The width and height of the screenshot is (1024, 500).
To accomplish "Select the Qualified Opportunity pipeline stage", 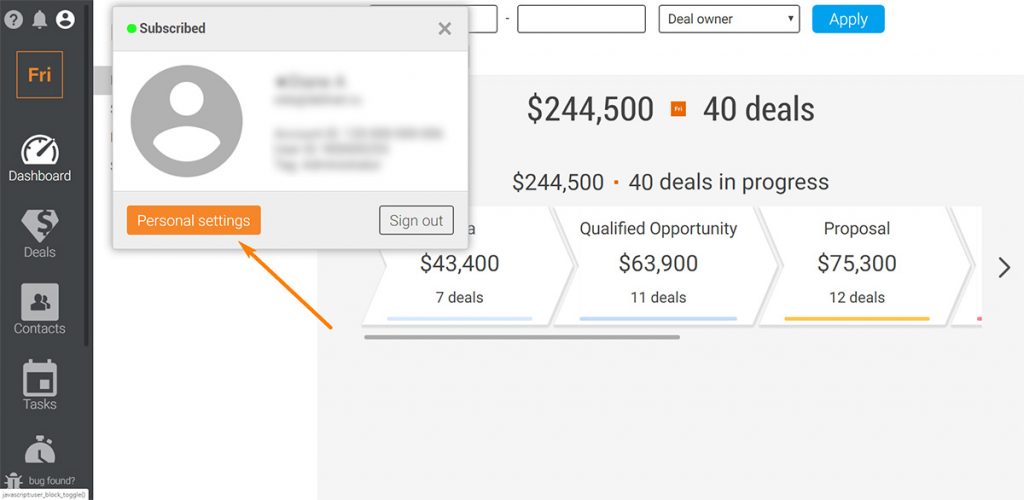I will (x=658, y=266).
